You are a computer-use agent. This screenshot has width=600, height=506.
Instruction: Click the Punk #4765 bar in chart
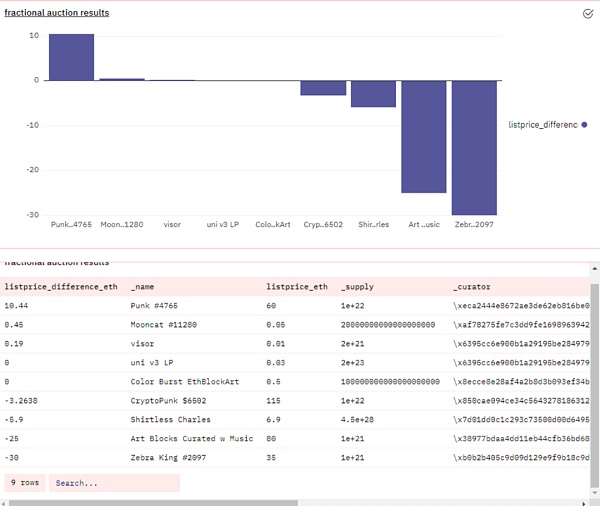point(72,57)
